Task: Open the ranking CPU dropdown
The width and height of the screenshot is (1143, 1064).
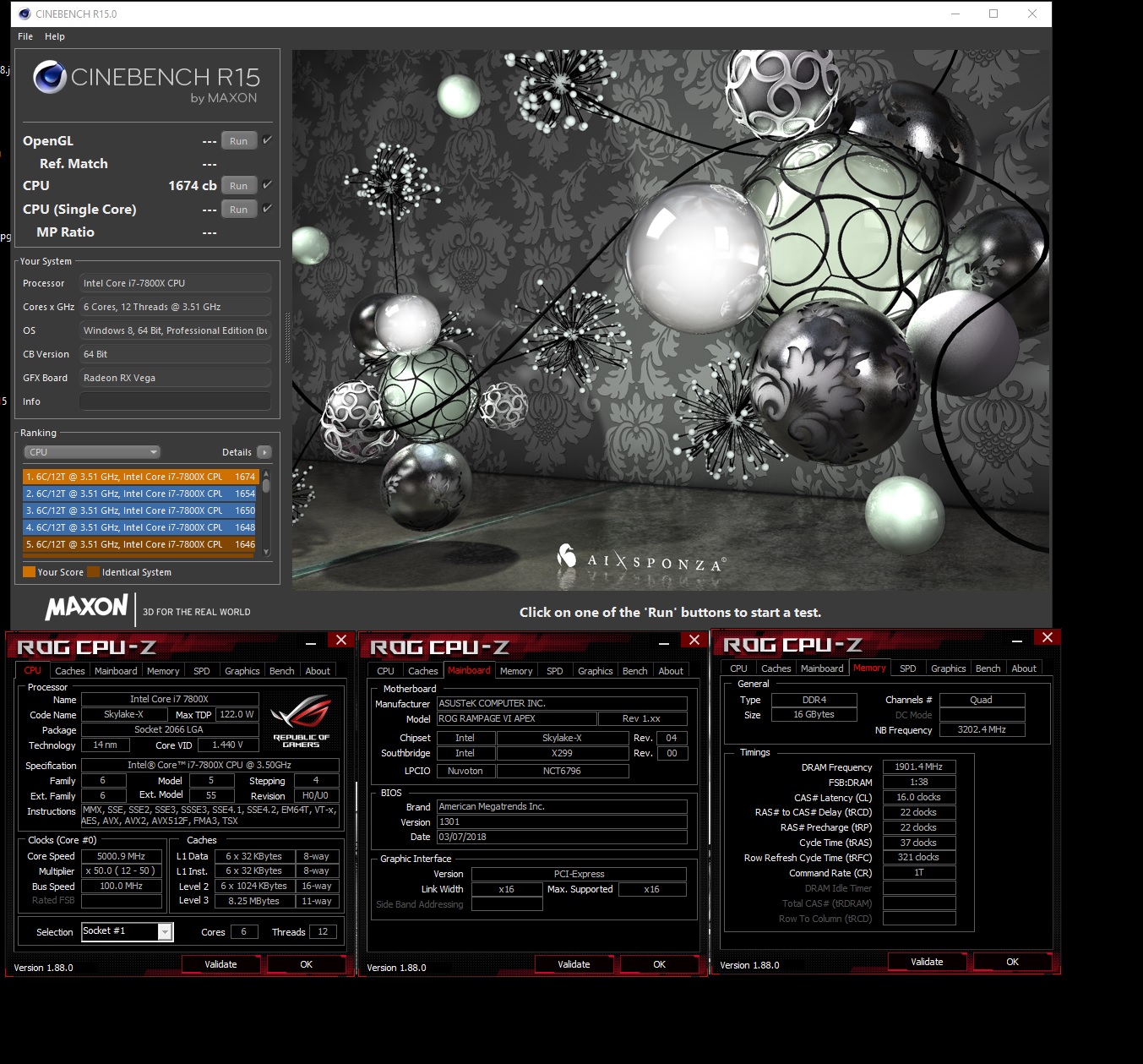Action: pos(91,452)
